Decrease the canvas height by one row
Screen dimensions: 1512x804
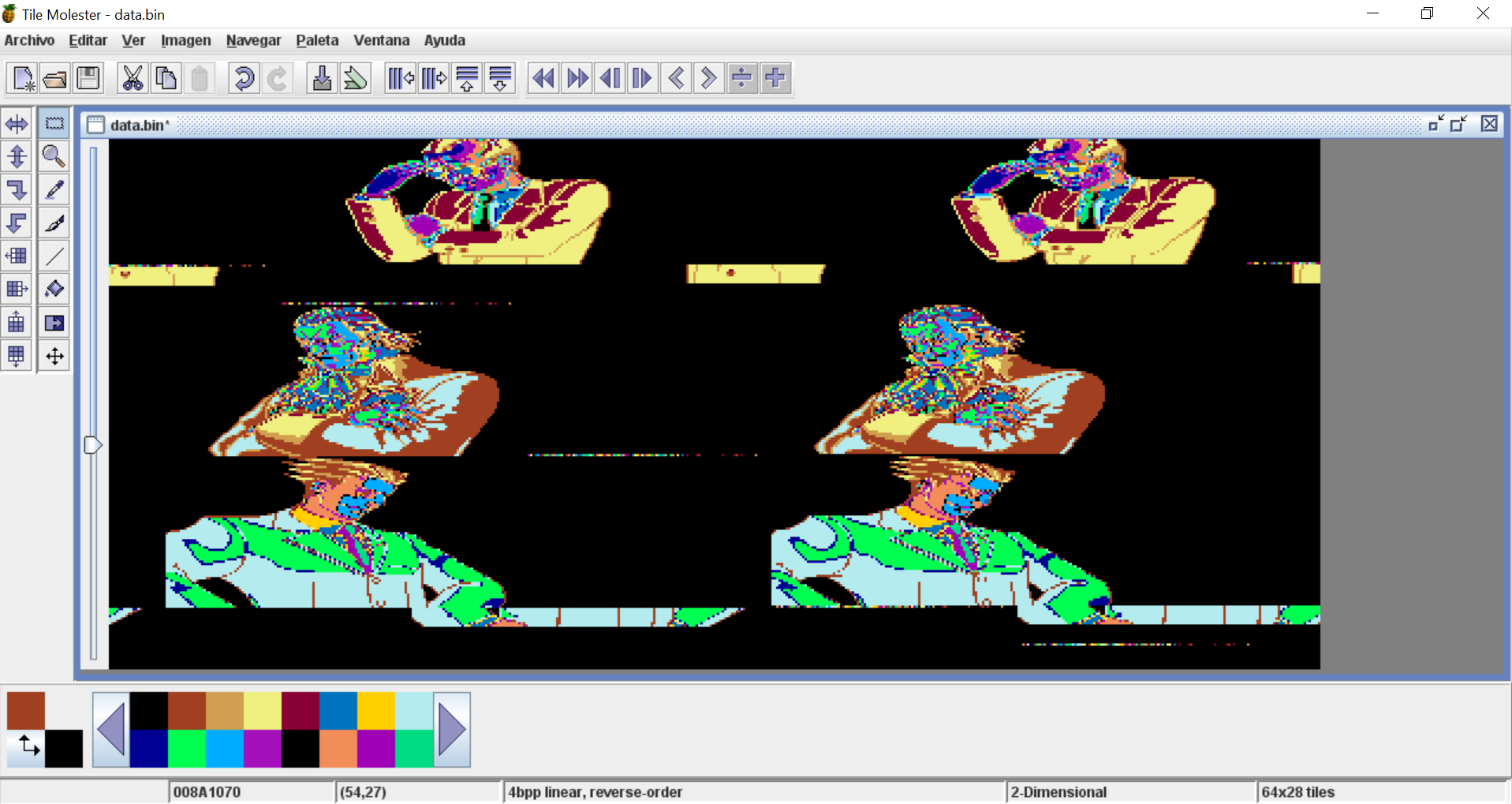(467, 78)
